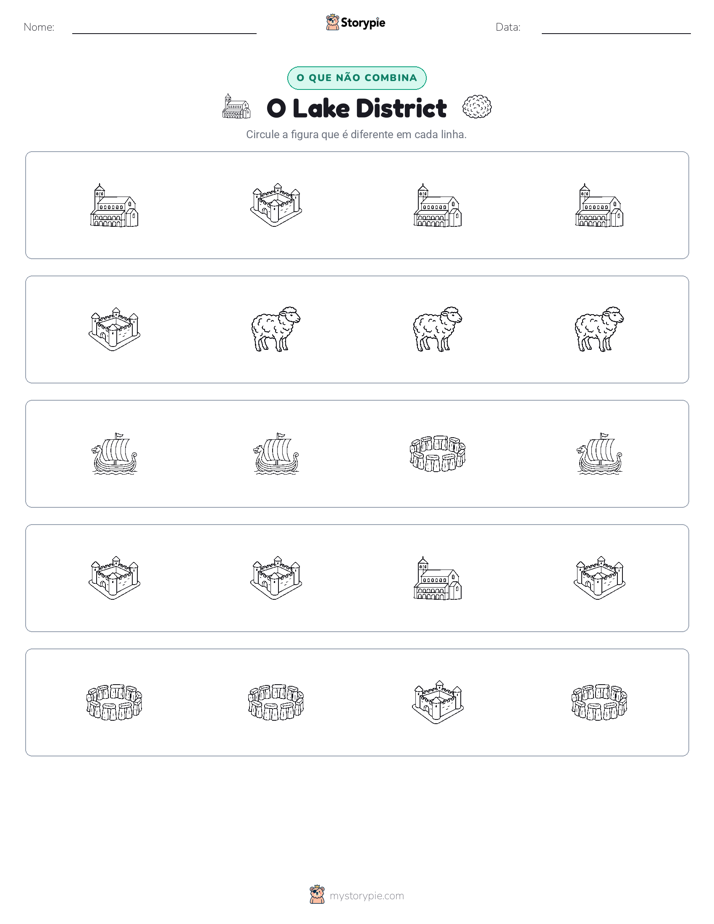The image size is (714, 924).
Task: Click the first church icon in row one
Action: click(x=114, y=205)
